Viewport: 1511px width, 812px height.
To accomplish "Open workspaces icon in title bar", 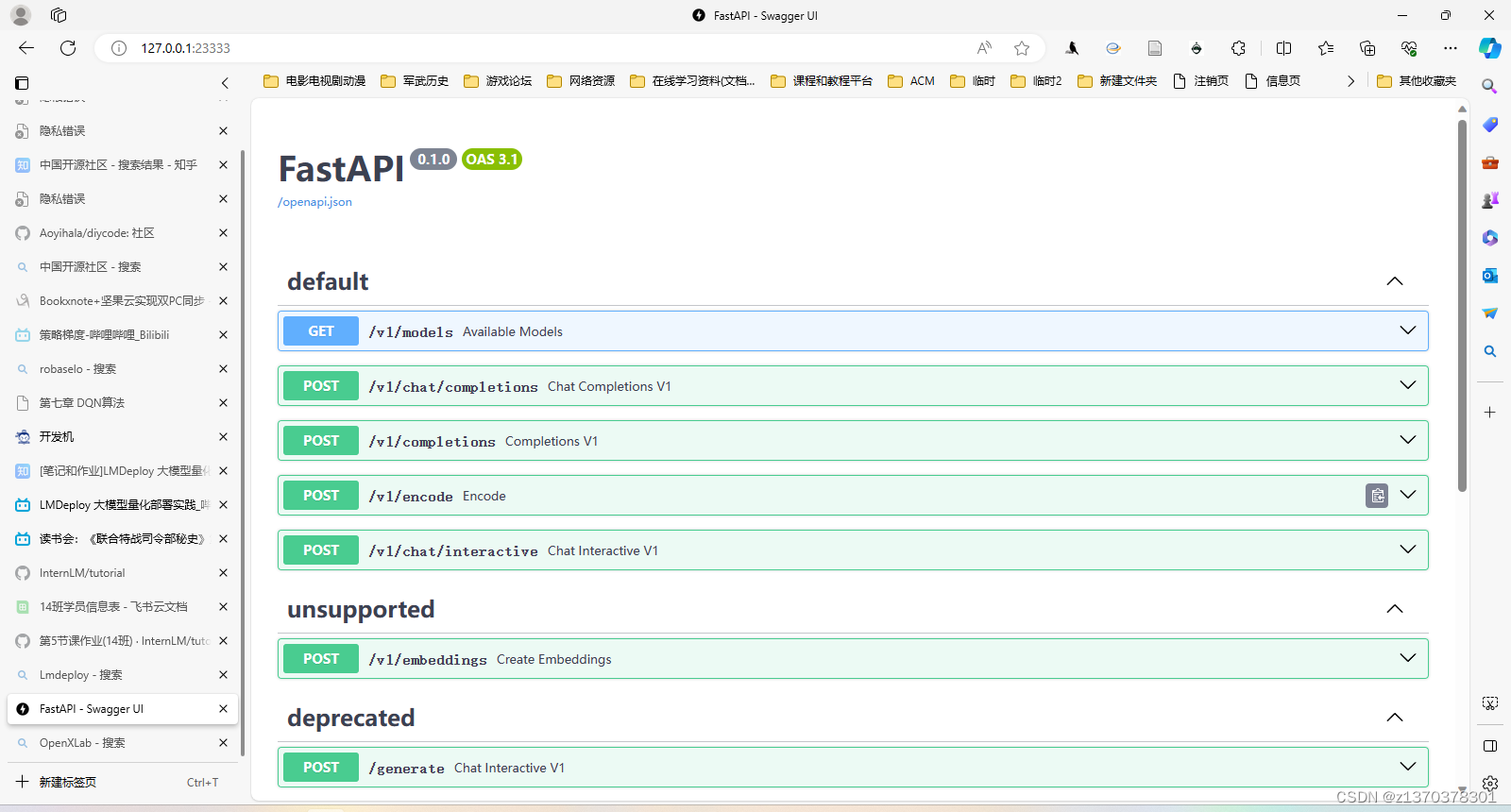I will (x=59, y=15).
